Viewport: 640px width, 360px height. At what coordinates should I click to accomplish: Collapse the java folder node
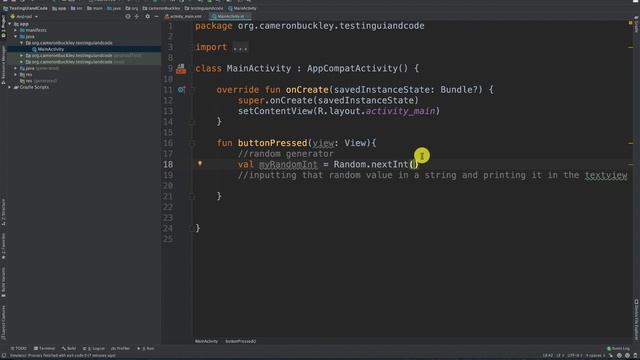pyautogui.click(x=16, y=36)
